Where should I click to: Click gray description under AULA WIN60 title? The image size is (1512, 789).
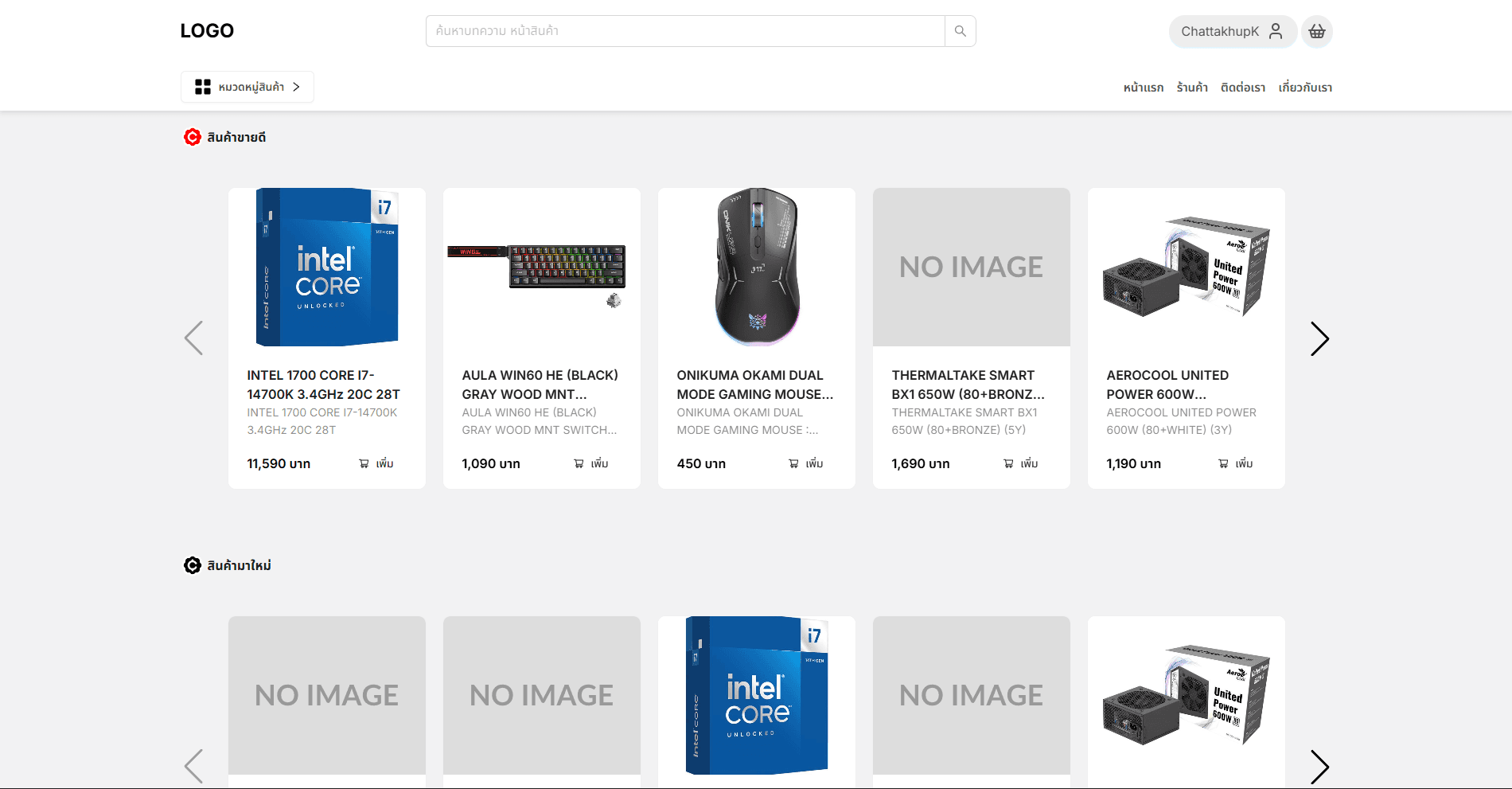[540, 421]
